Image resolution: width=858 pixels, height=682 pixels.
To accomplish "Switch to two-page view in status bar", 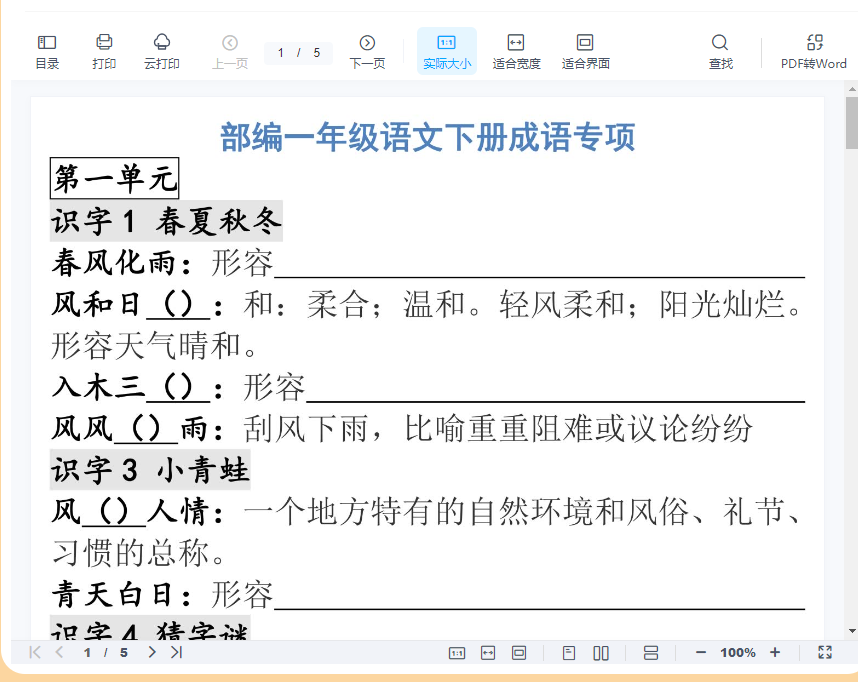I will tap(601, 653).
